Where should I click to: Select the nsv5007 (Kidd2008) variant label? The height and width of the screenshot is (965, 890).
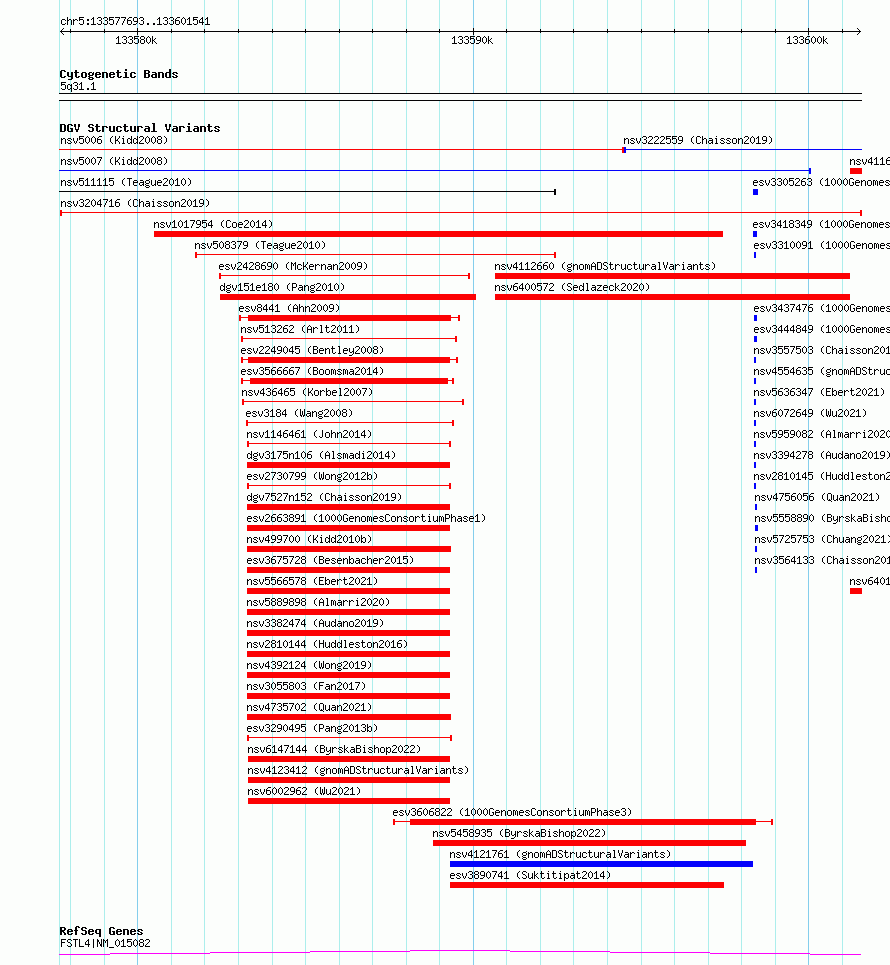114,161
